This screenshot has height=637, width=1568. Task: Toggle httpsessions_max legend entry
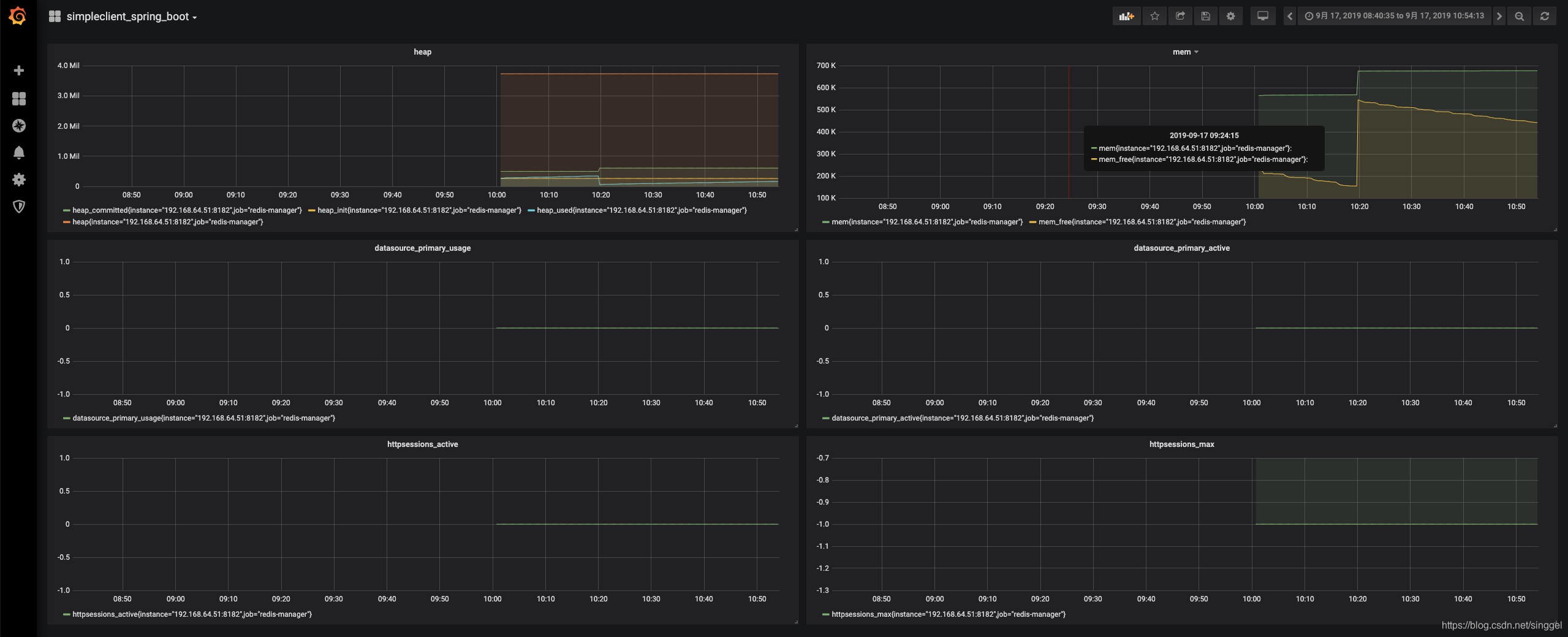coord(949,614)
